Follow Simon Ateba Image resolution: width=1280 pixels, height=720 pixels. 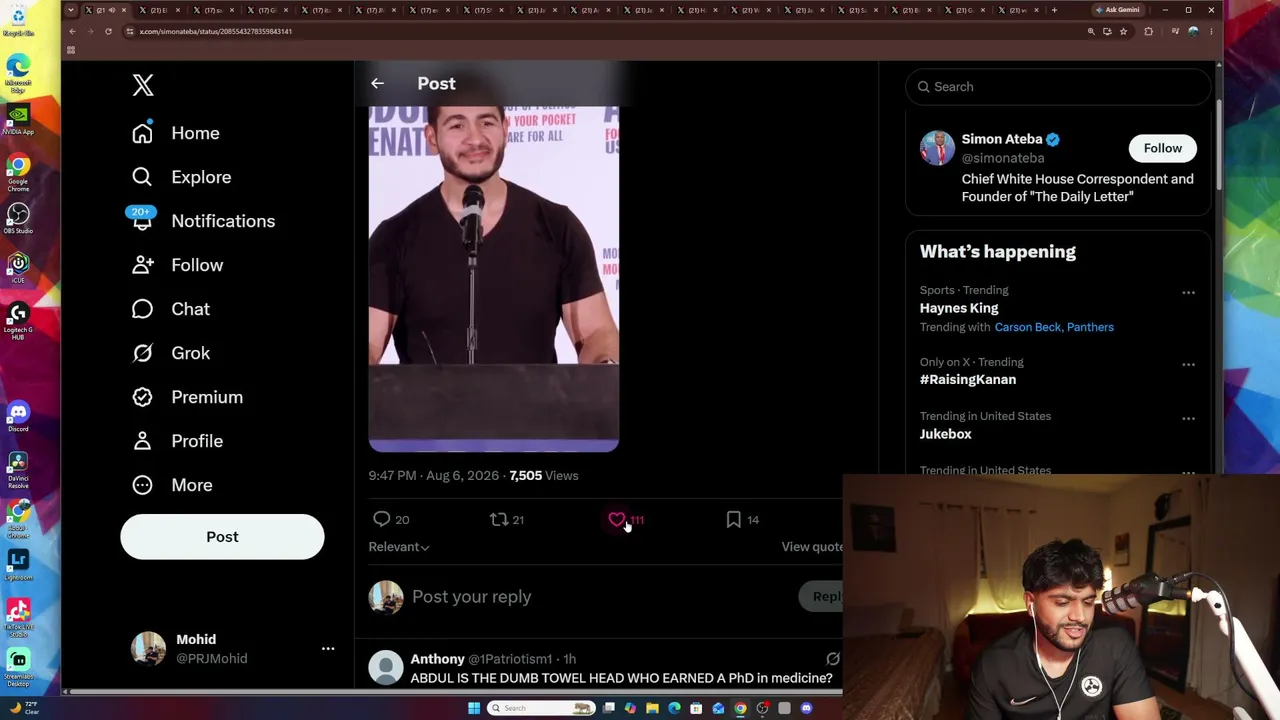[1162, 148]
